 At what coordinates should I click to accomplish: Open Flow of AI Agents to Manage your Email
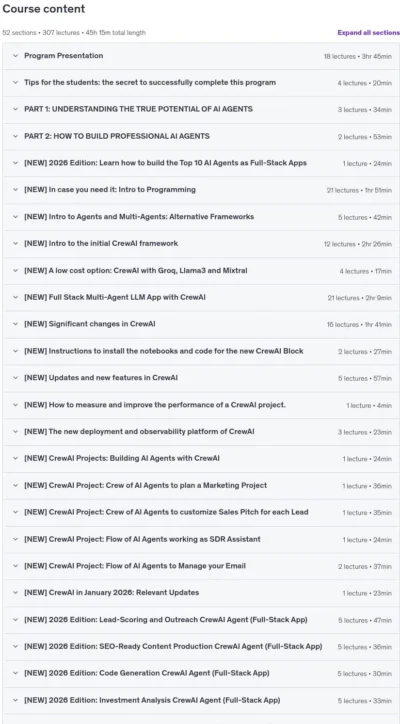tap(201, 566)
